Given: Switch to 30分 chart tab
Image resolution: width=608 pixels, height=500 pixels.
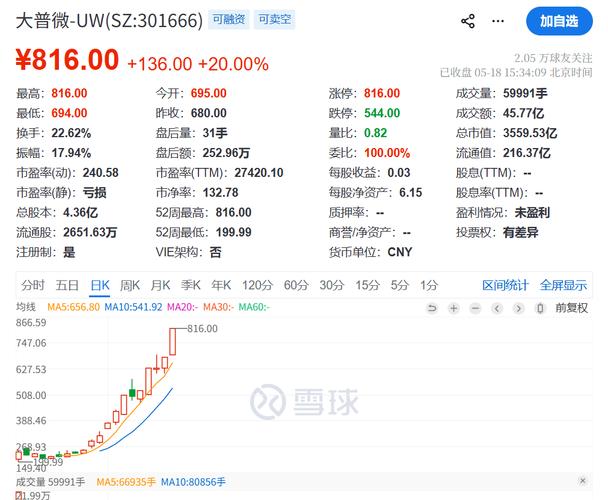Looking at the screenshot, I should [x=332, y=285].
